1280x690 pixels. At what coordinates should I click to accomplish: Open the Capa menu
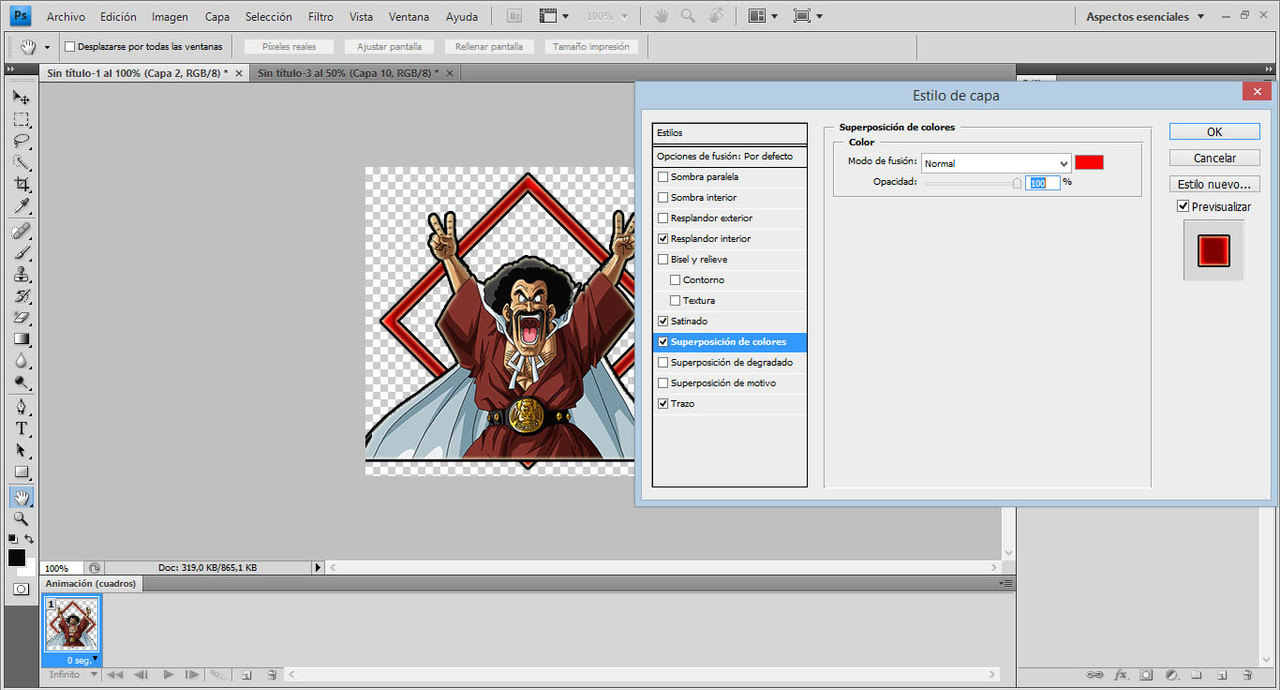(x=217, y=17)
